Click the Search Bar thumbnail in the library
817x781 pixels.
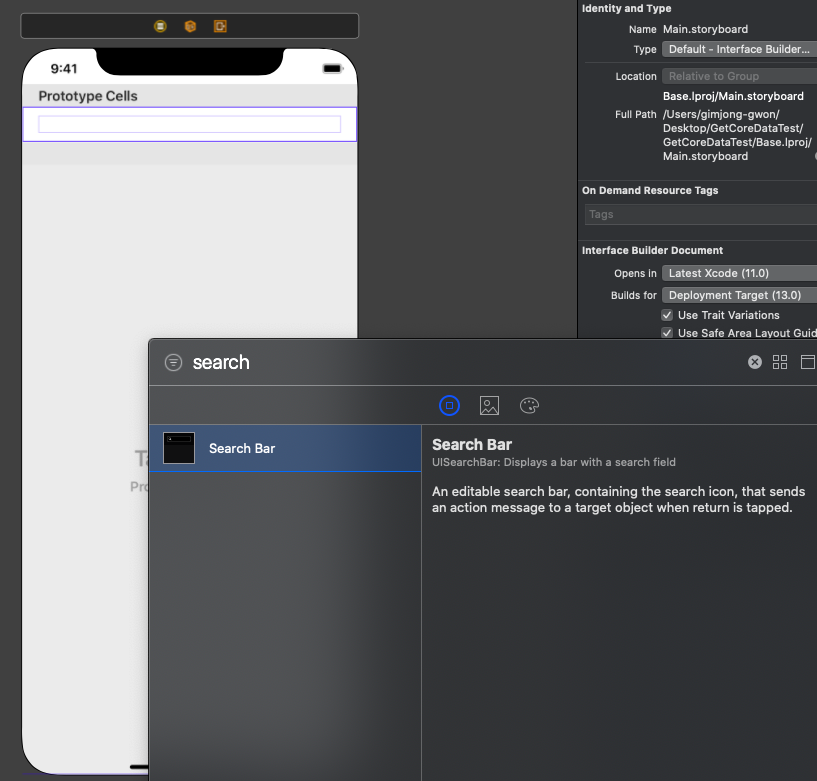tap(179, 448)
